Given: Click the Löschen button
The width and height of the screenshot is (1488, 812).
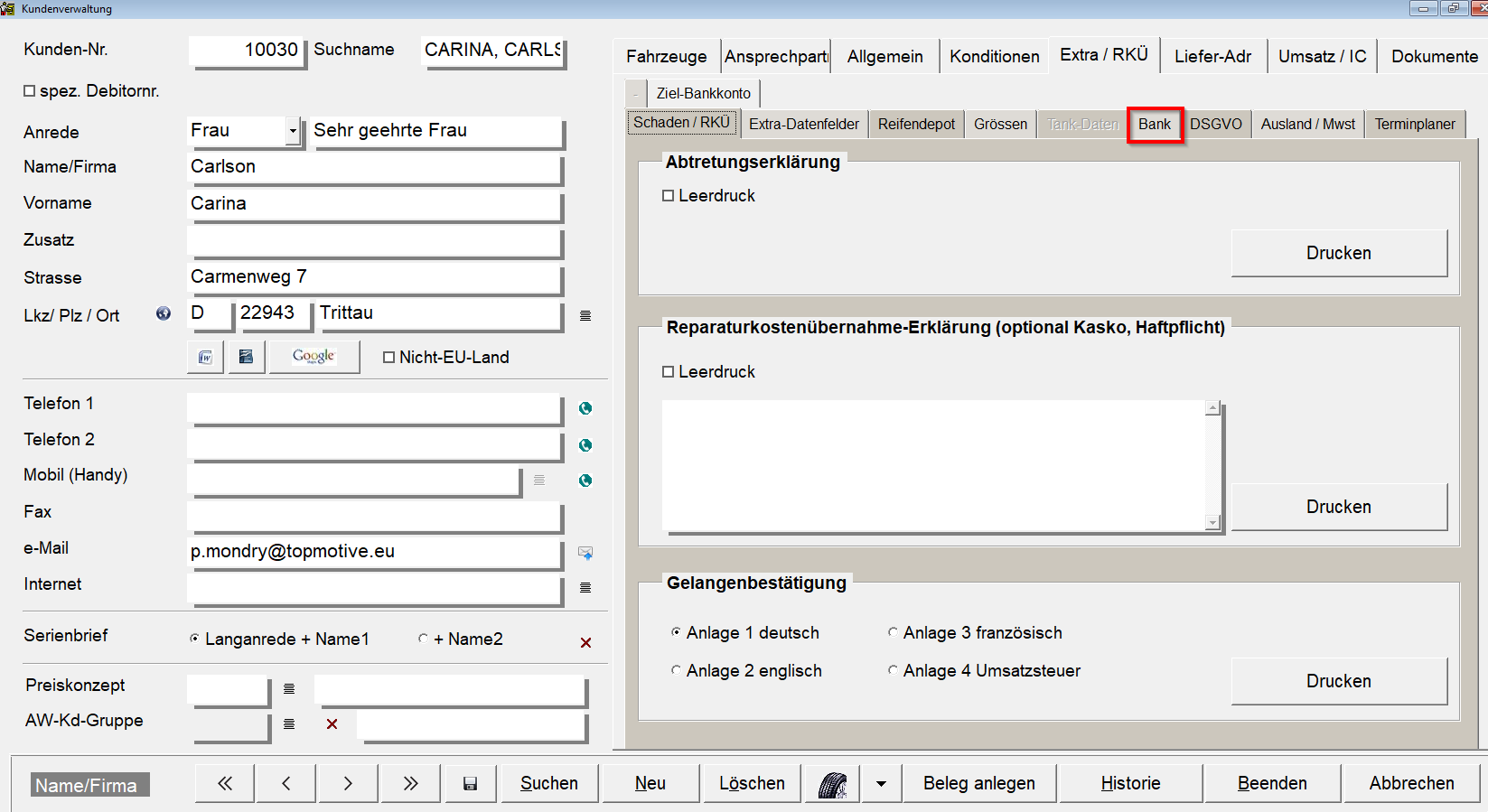Looking at the screenshot, I should tap(753, 783).
